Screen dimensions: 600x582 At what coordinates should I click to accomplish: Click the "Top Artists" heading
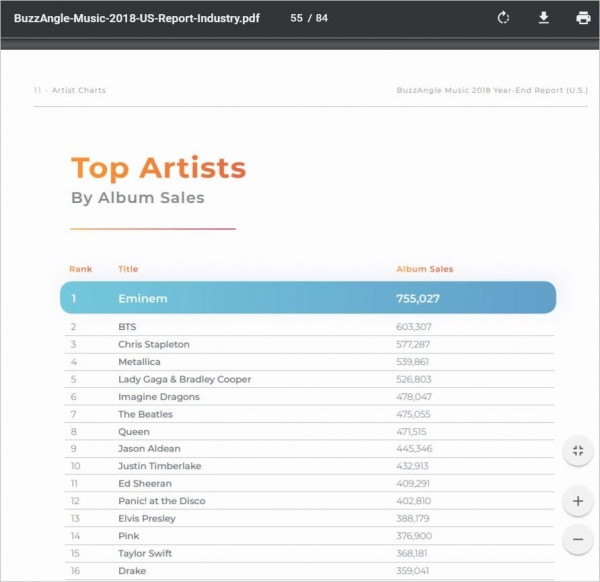pos(158,167)
